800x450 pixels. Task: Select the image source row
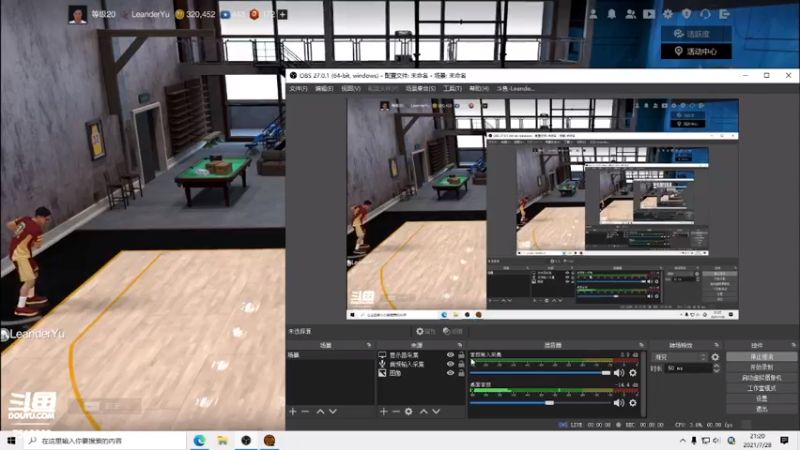[421, 373]
